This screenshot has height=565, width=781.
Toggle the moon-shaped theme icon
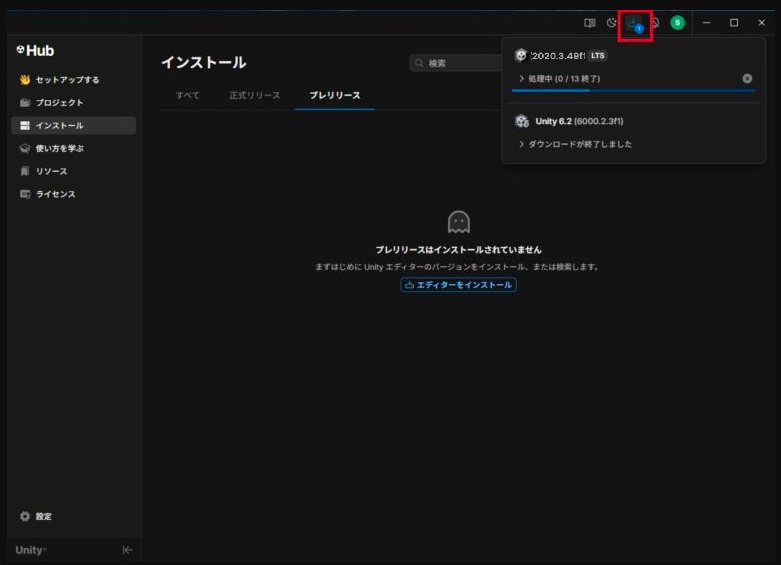611,23
